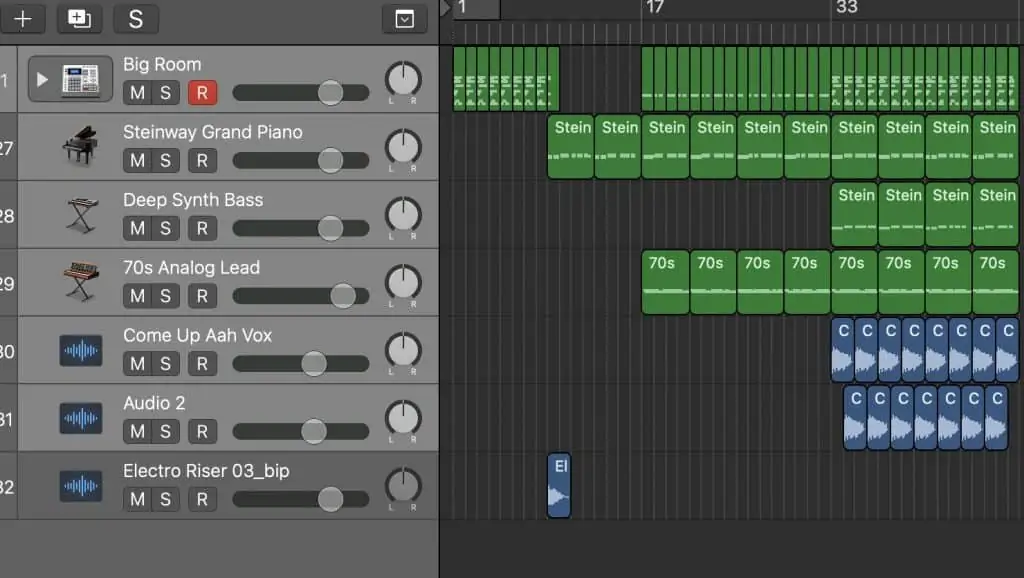Screen dimensions: 1024x578
Task: Click the Deep Synth Bass keyboard icon
Action: [81, 215]
